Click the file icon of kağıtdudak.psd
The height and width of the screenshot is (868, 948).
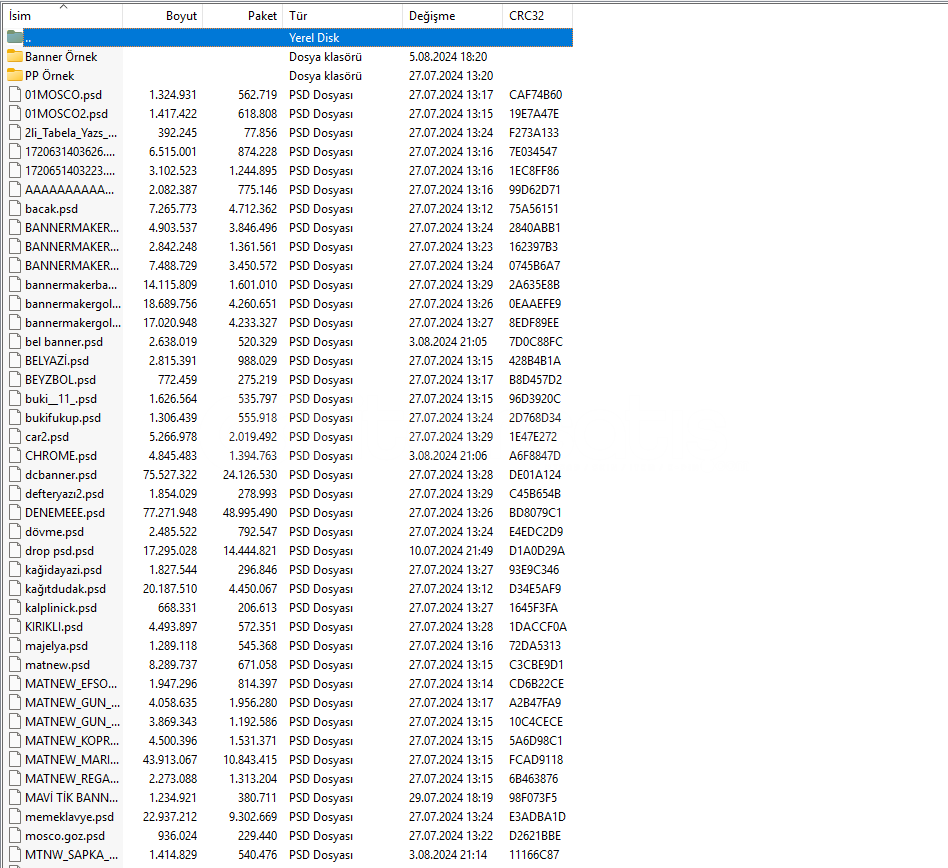coord(15,589)
